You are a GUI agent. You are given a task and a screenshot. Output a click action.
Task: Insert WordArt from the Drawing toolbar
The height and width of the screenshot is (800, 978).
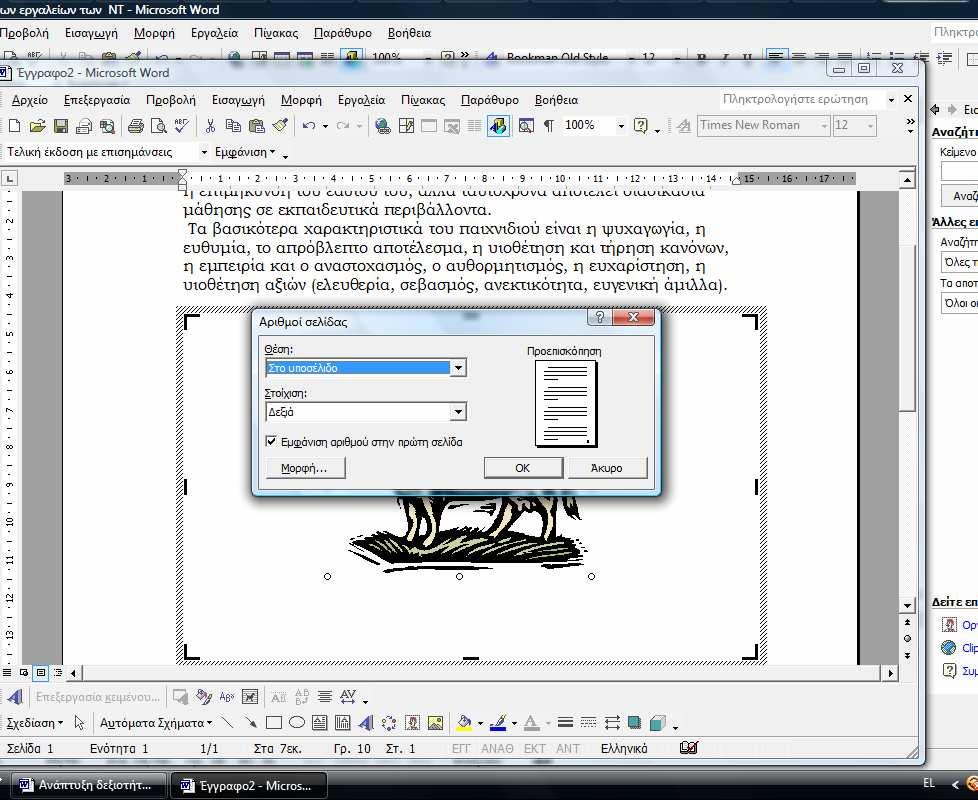[x=366, y=723]
